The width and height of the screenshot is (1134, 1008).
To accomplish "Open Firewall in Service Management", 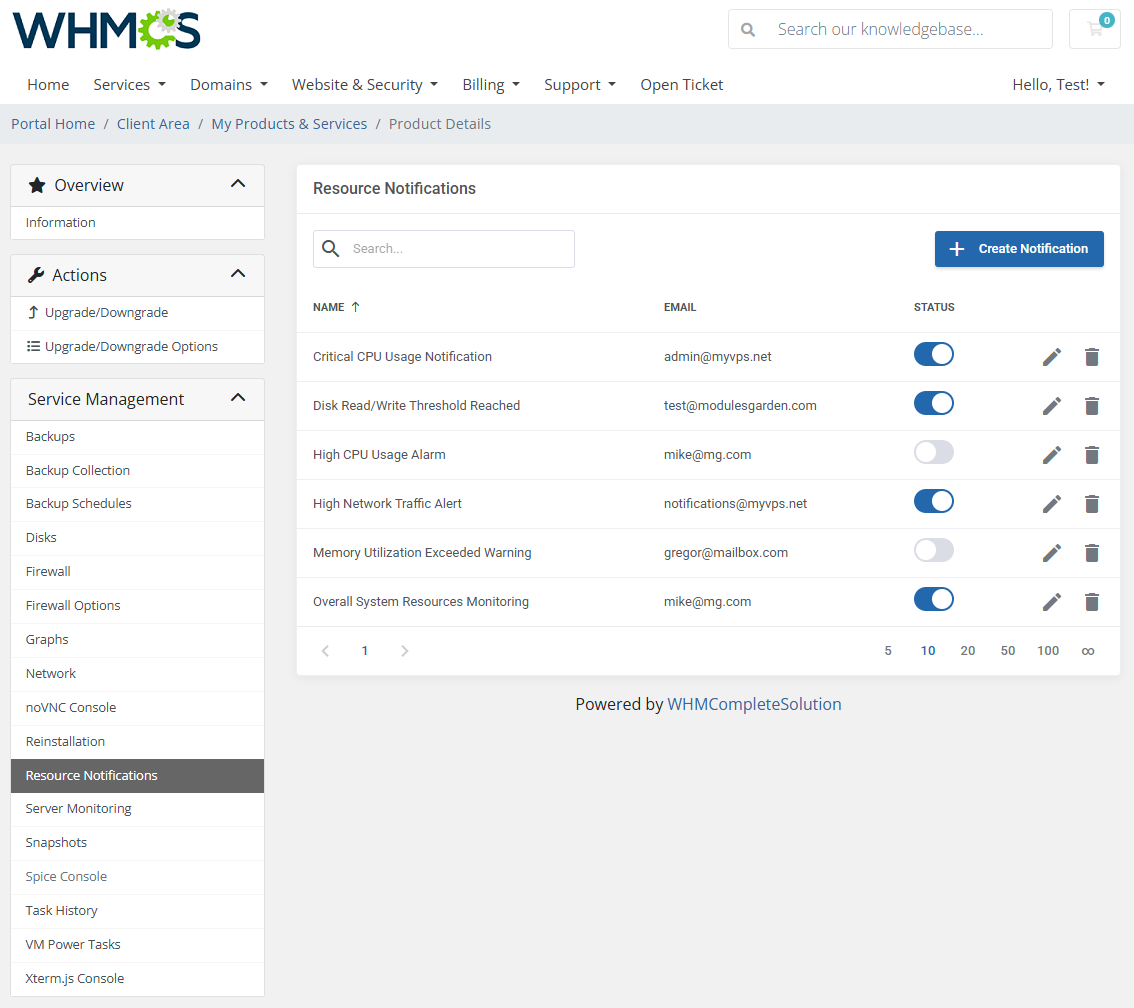I will (137, 572).
